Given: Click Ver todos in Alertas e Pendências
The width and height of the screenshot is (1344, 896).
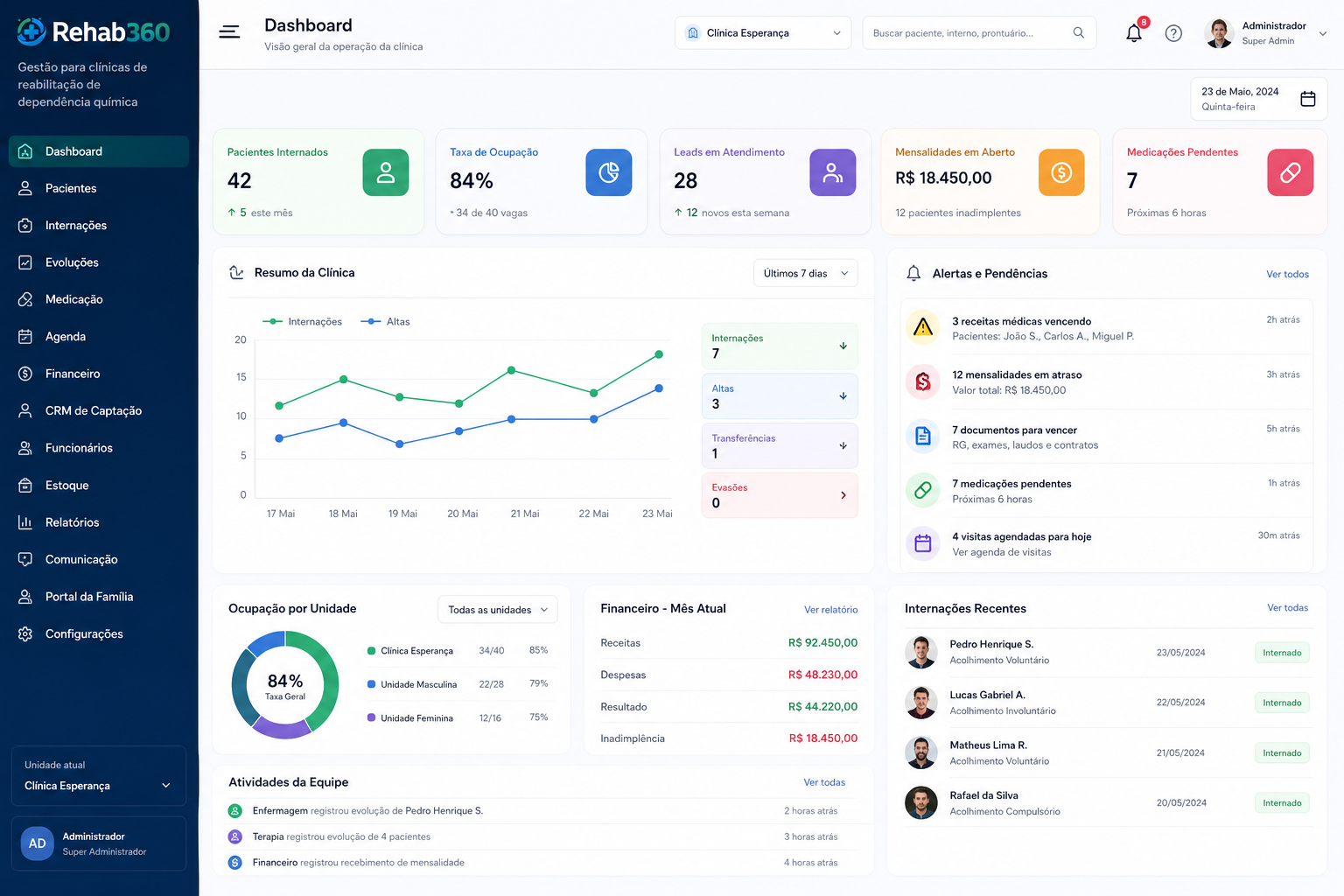Looking at the screenshot, I should point(1288,274).
